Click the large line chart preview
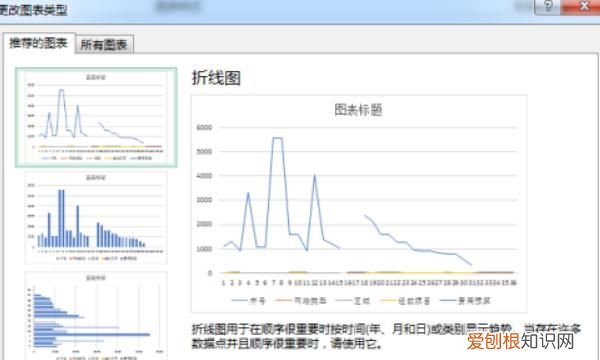 pos(359,204)
